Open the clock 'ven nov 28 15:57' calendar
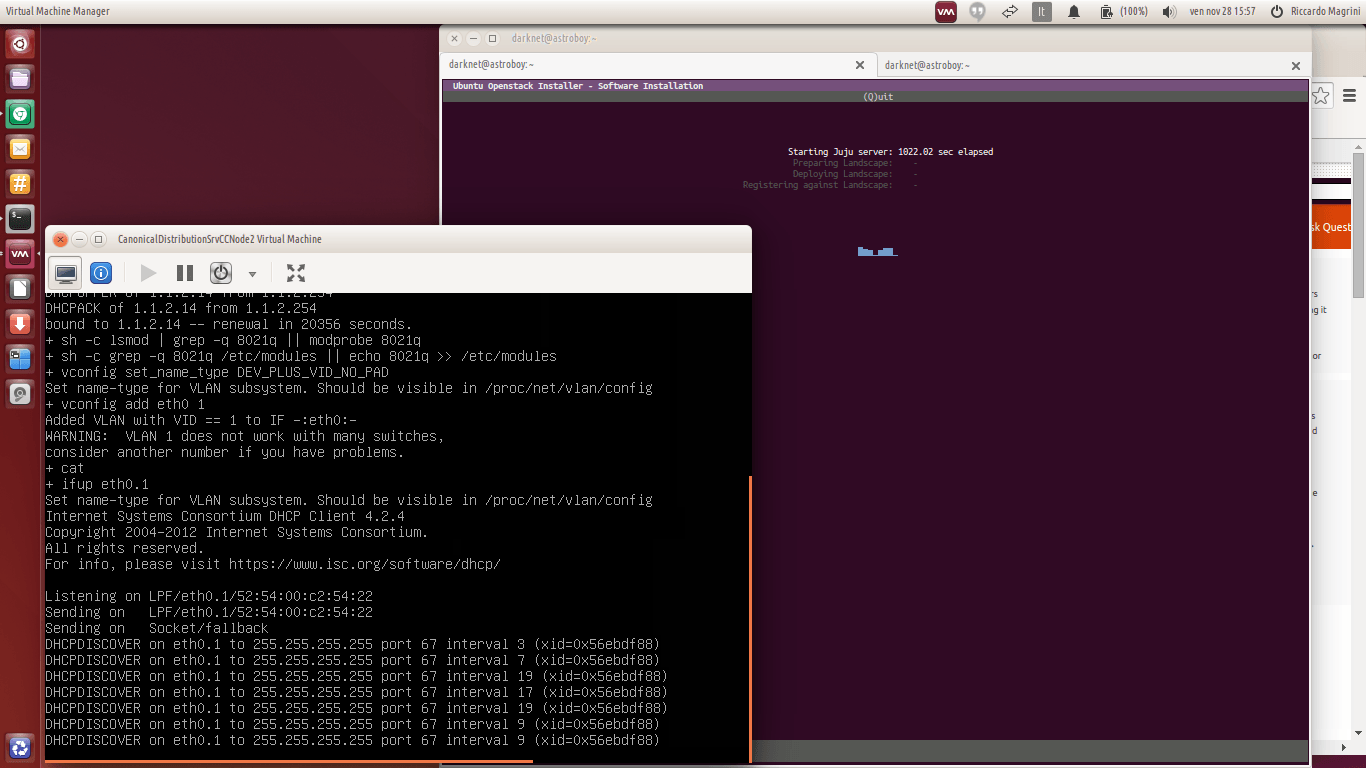 (x=1222, y=12)
